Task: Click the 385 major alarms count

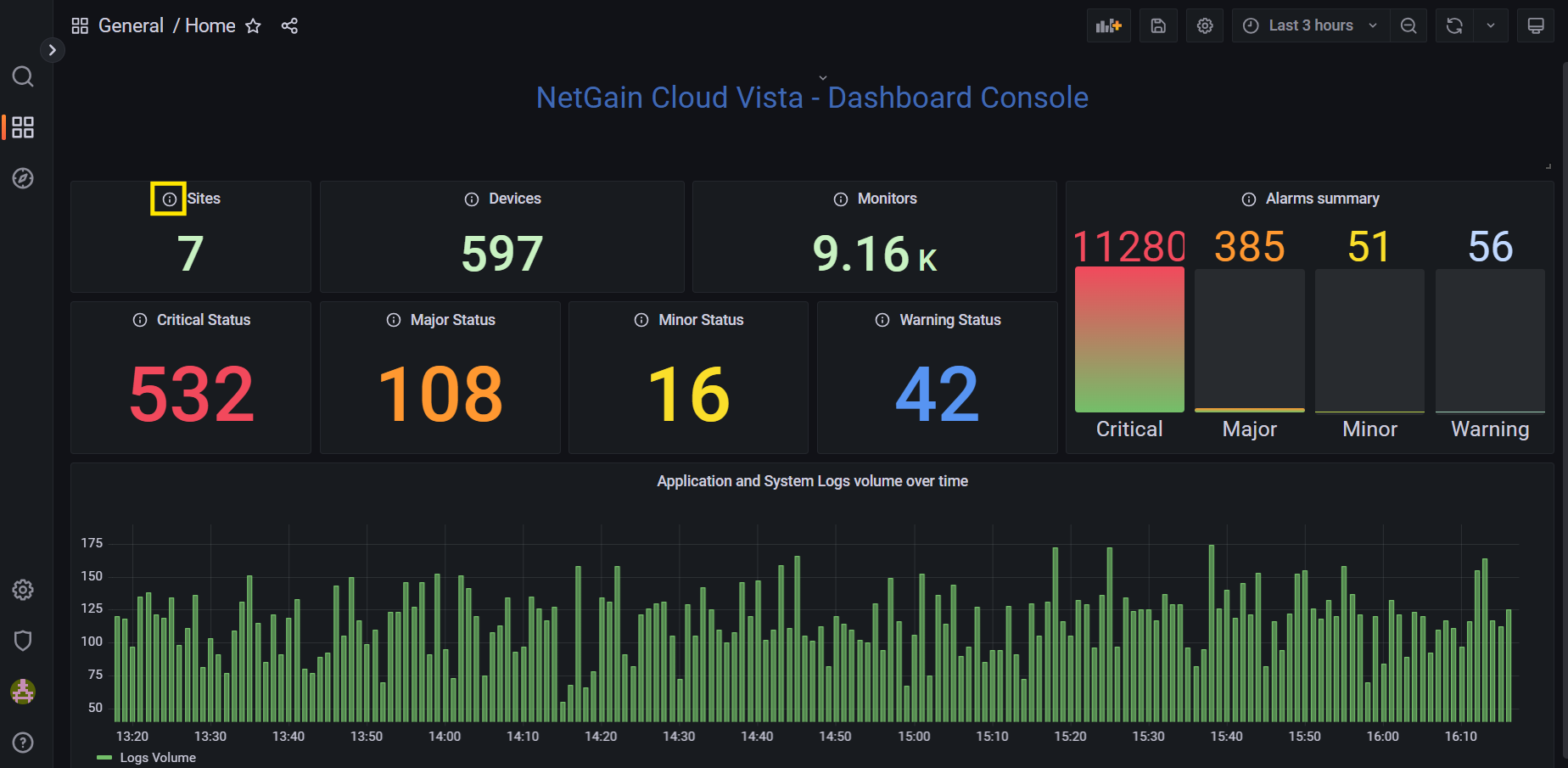Action: pyautogui.click(x=1250, y=247)
